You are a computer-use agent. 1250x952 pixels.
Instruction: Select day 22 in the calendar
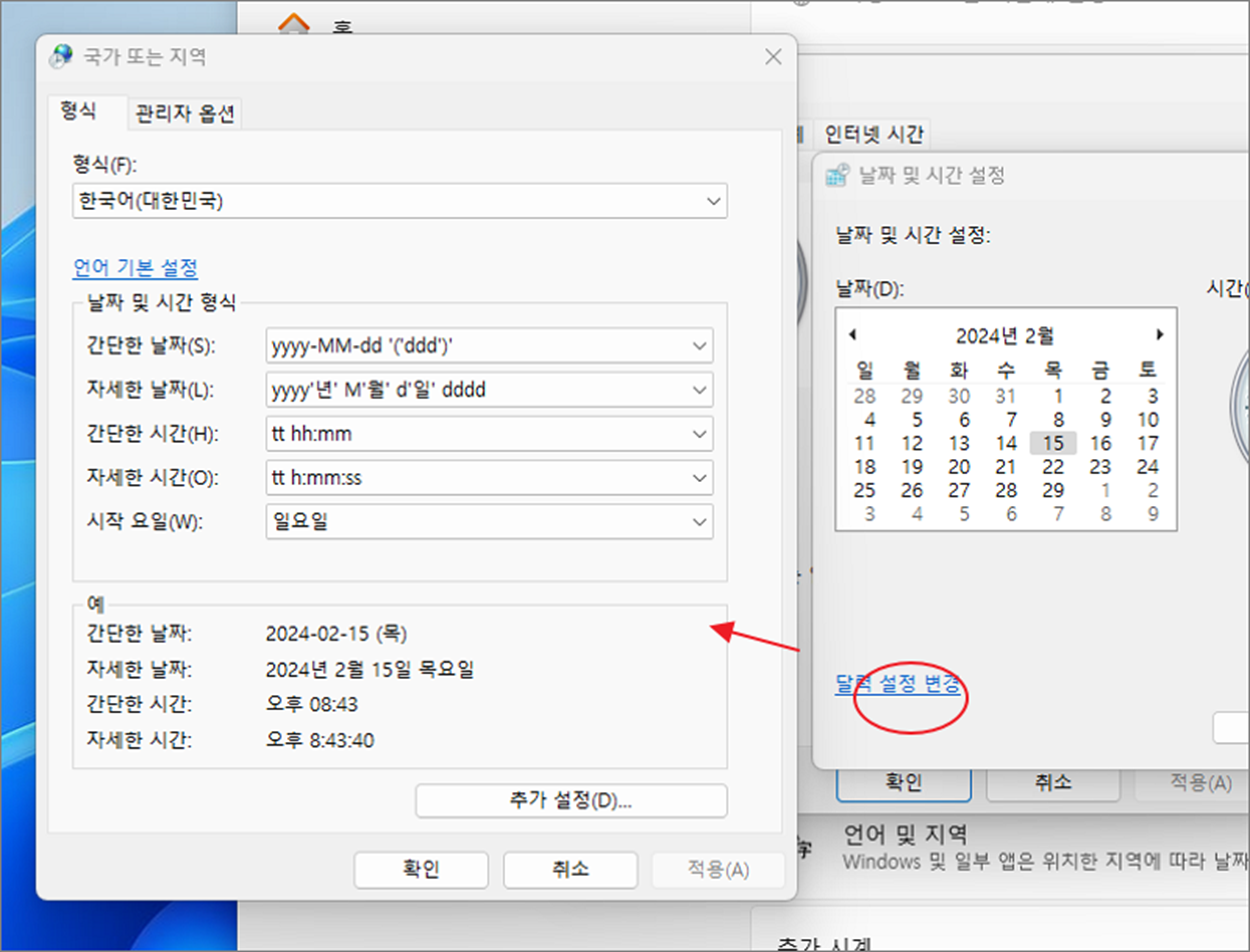click(1052, 467)
